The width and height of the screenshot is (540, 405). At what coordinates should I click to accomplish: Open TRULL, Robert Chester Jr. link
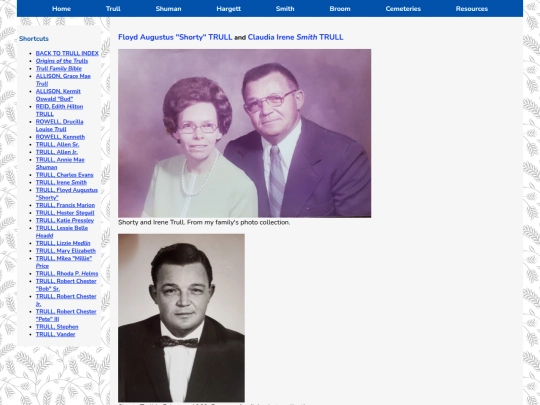tap(66, 300)
